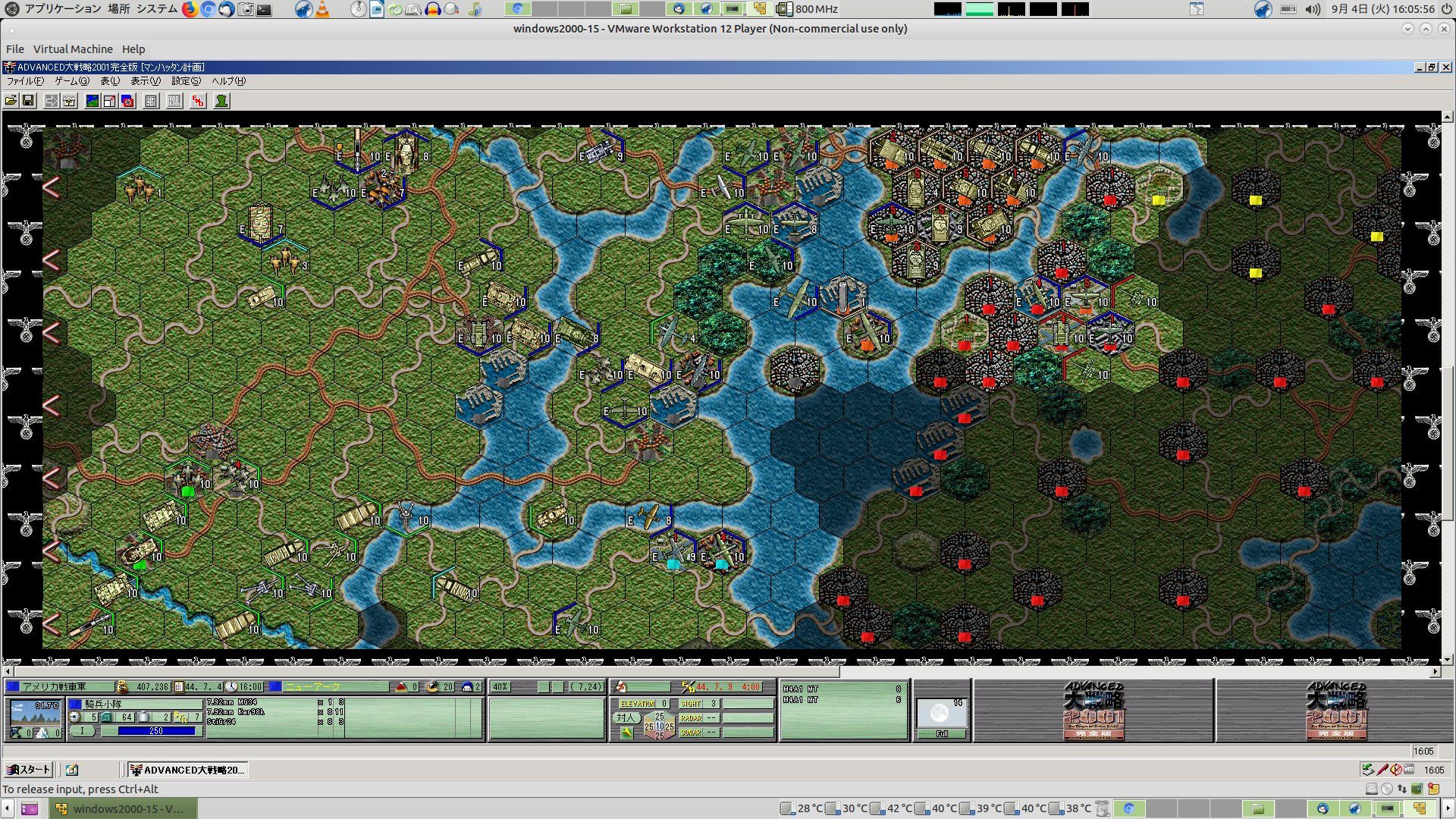Click the Open file toolbar icon
This screenshot has width=1456, height=819.
point(11,101)
